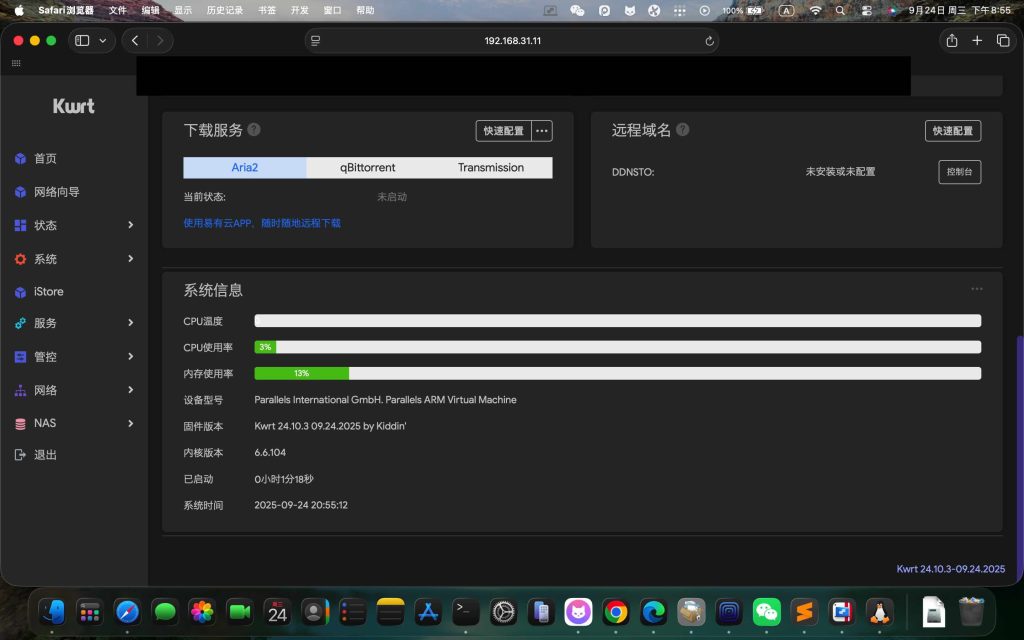
Task: Open the 历史记录 menu in menu bar
Action: (x=224, y=10)
